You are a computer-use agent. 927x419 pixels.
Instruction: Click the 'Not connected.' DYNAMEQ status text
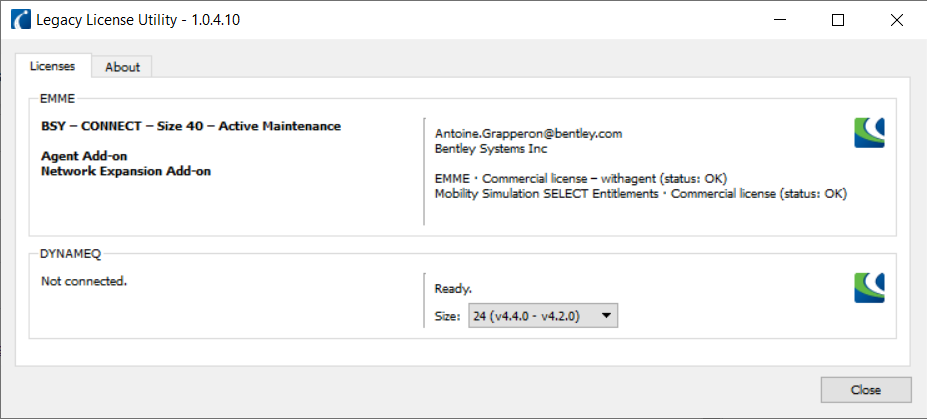(x=84, y=281)
